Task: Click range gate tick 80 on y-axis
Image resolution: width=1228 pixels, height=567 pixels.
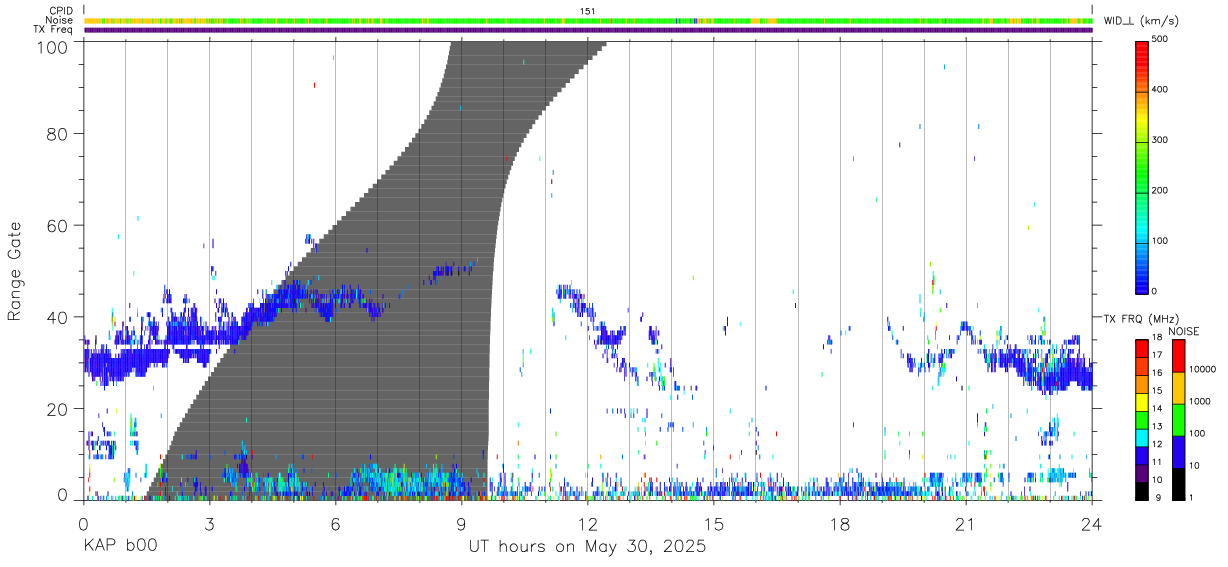Action: [x=57, y=133]
